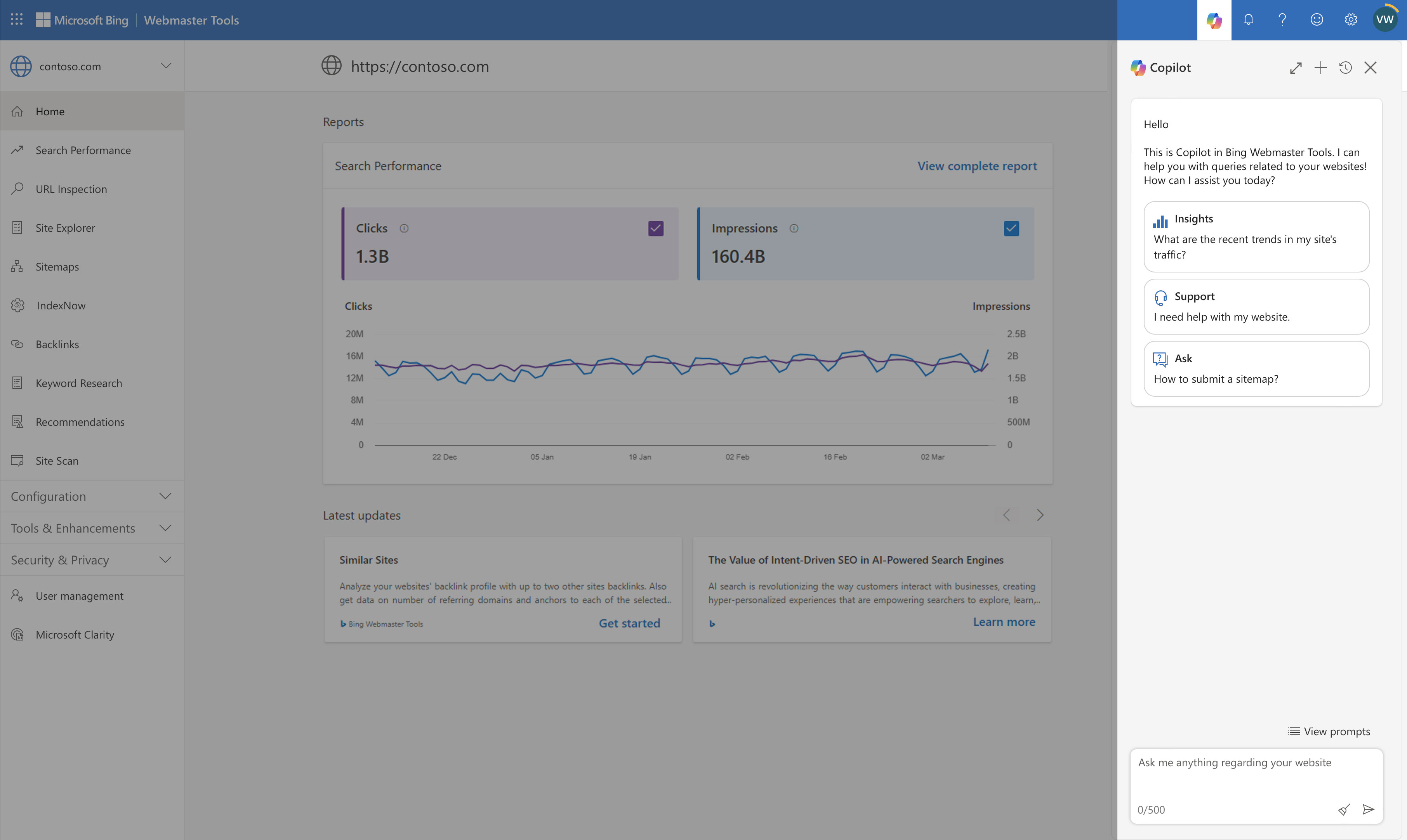Open feedback using the smiley face icon
1407x840 pixels.
(x=1317, y=20)
